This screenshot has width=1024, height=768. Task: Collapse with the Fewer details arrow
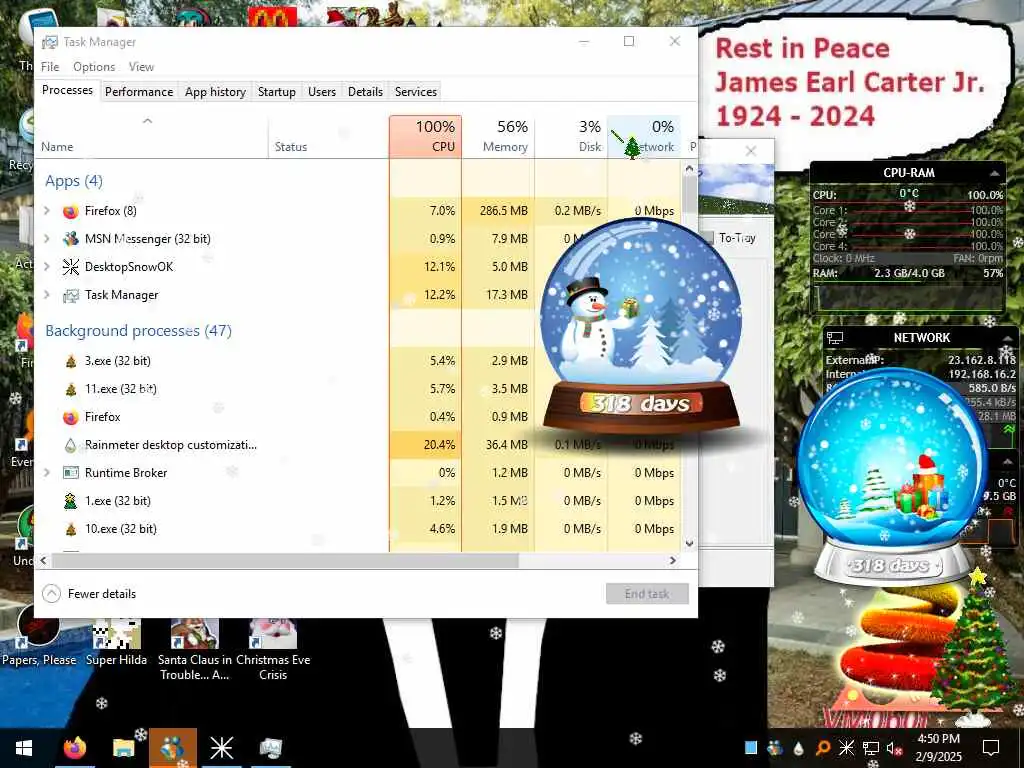52,594
